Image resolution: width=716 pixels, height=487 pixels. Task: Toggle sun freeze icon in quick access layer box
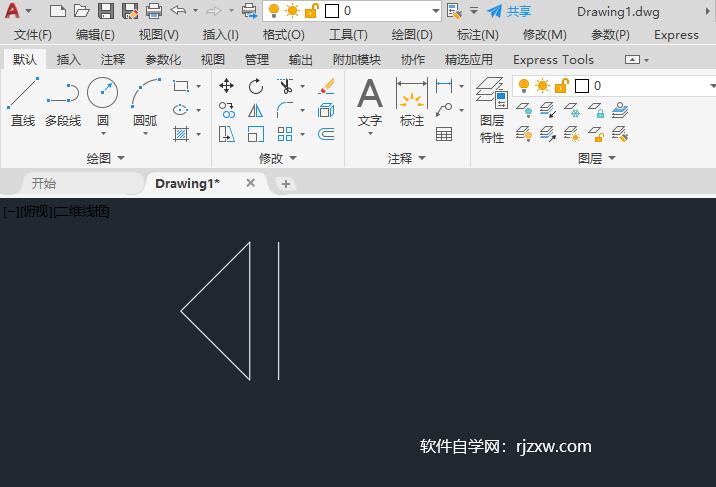[x=292, y=11]
